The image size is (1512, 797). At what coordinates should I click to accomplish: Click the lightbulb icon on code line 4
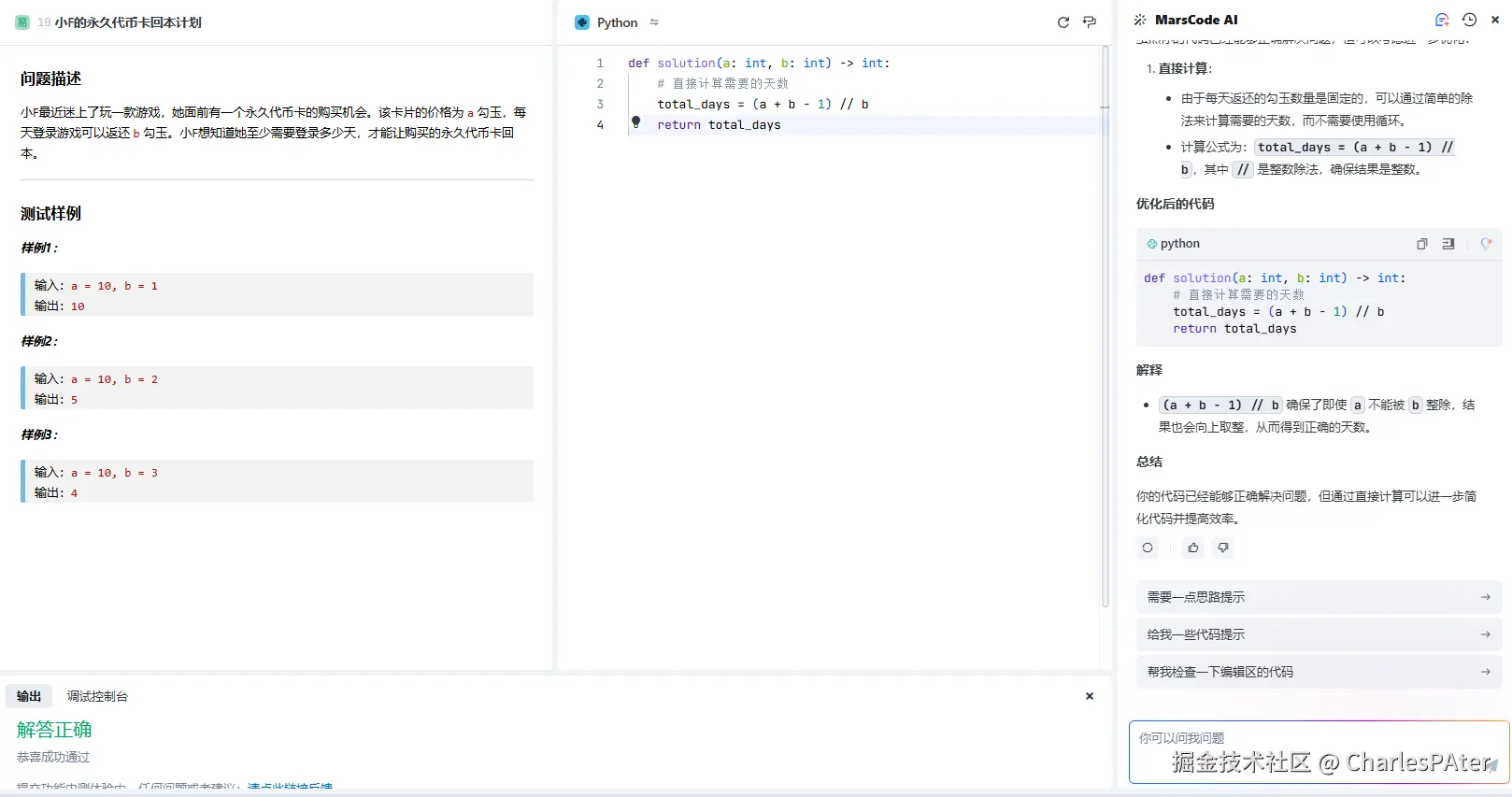635,122
